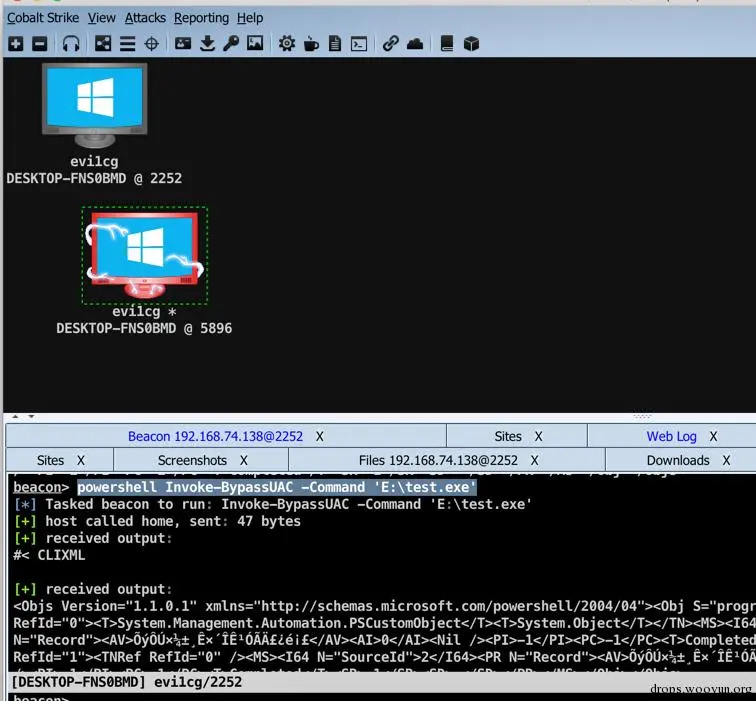Screen dimensions: 756x701
Task: Click the pane divider down-arrow collapse control
Action: [x=31, y=416]
